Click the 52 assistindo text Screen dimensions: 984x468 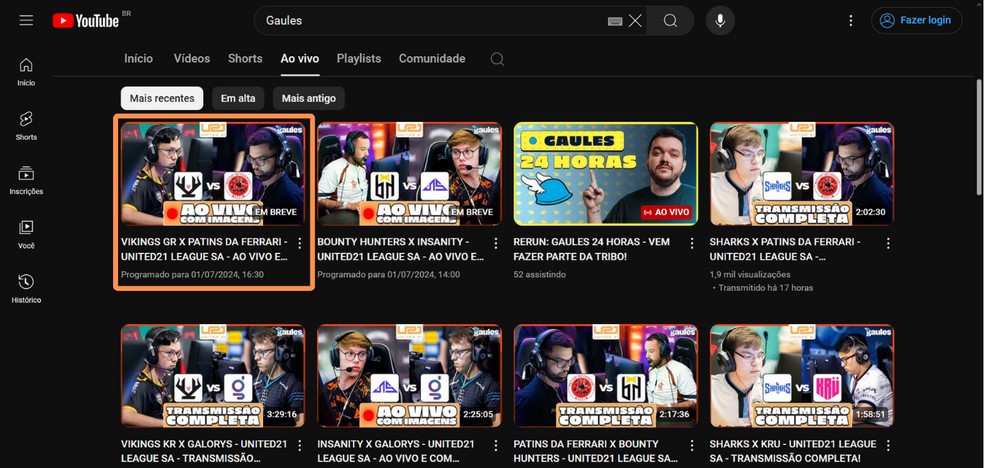[x=539, y=275]
